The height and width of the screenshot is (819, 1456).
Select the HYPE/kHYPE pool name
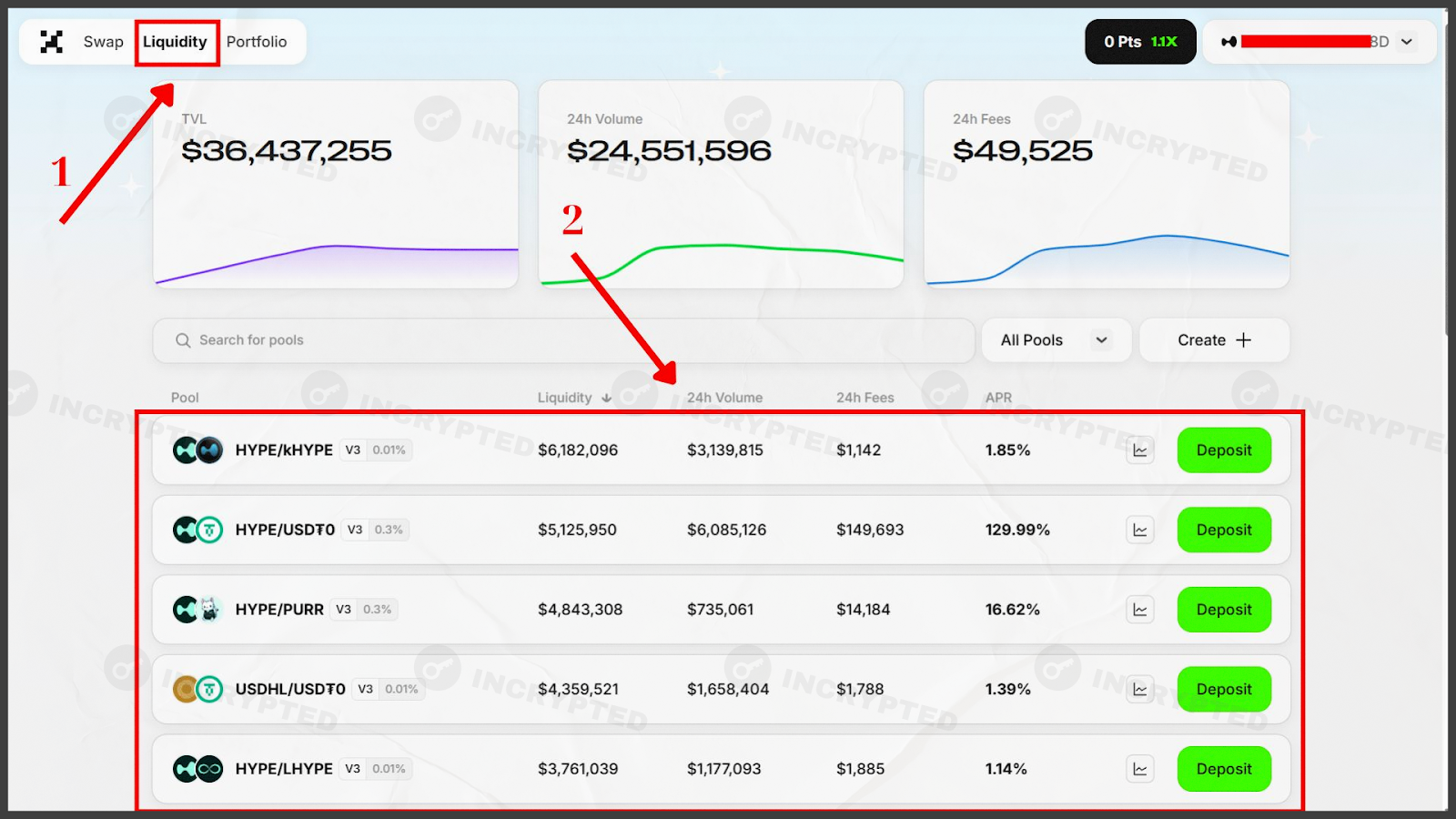pyautogui.click(x=284, y=450)
